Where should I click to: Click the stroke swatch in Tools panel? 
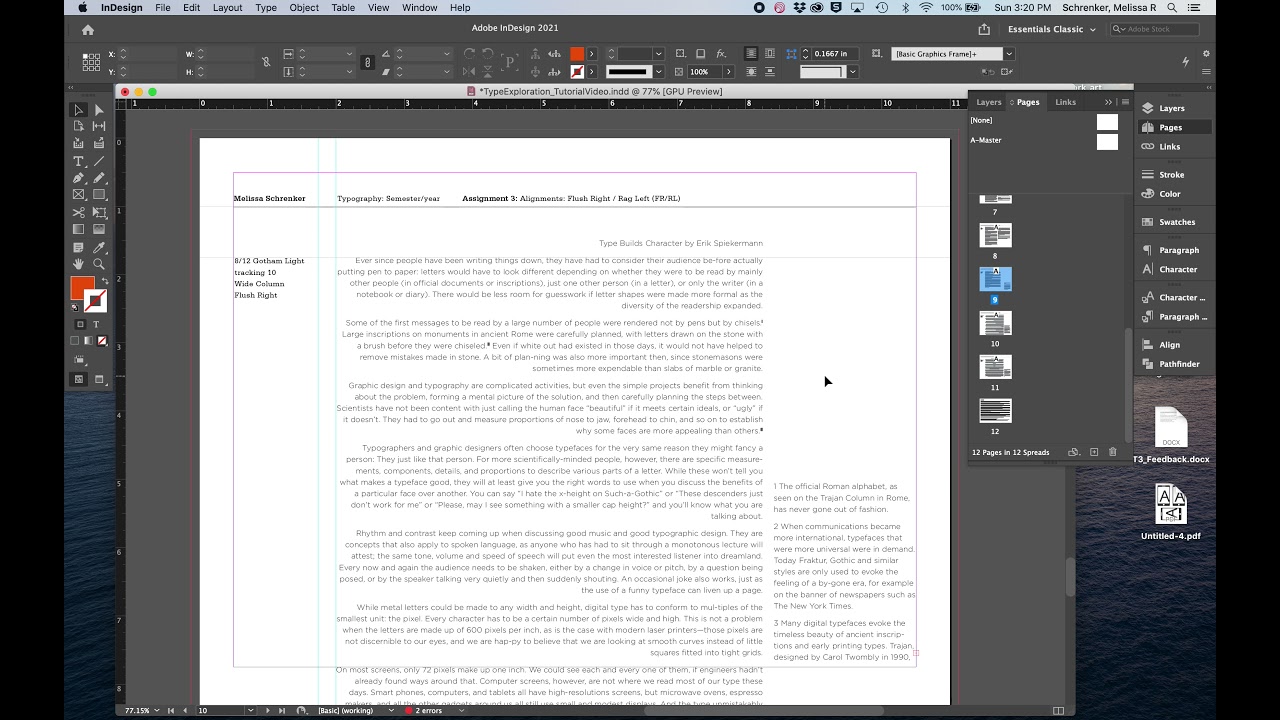click(x=96, y=301)
